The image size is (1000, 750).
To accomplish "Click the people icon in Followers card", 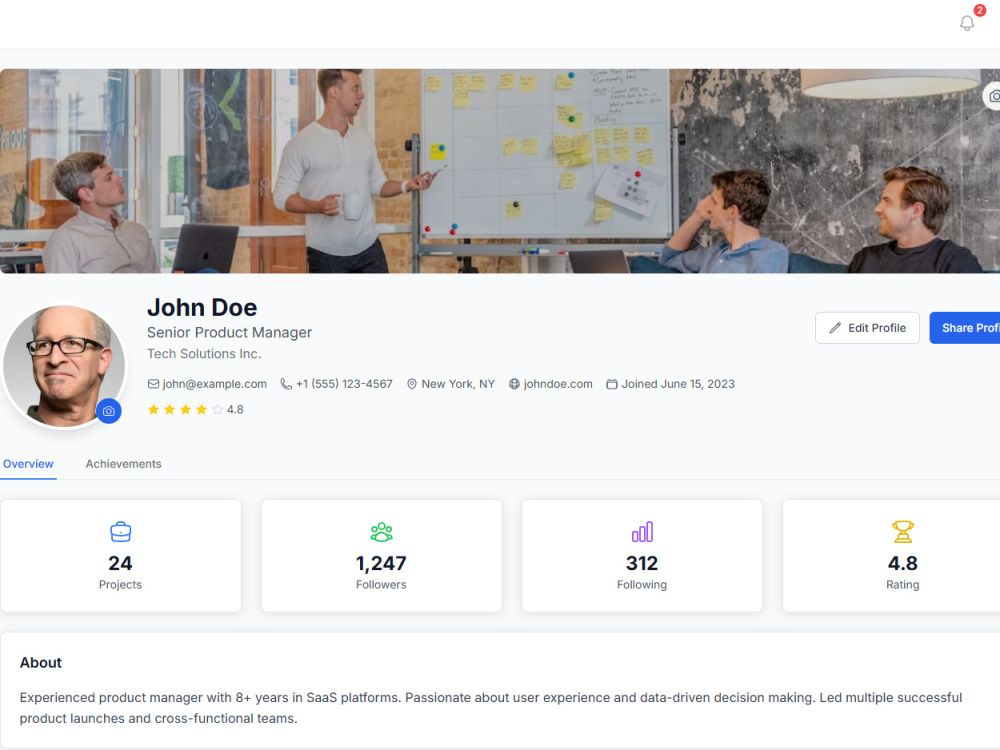I will [381, 532].
